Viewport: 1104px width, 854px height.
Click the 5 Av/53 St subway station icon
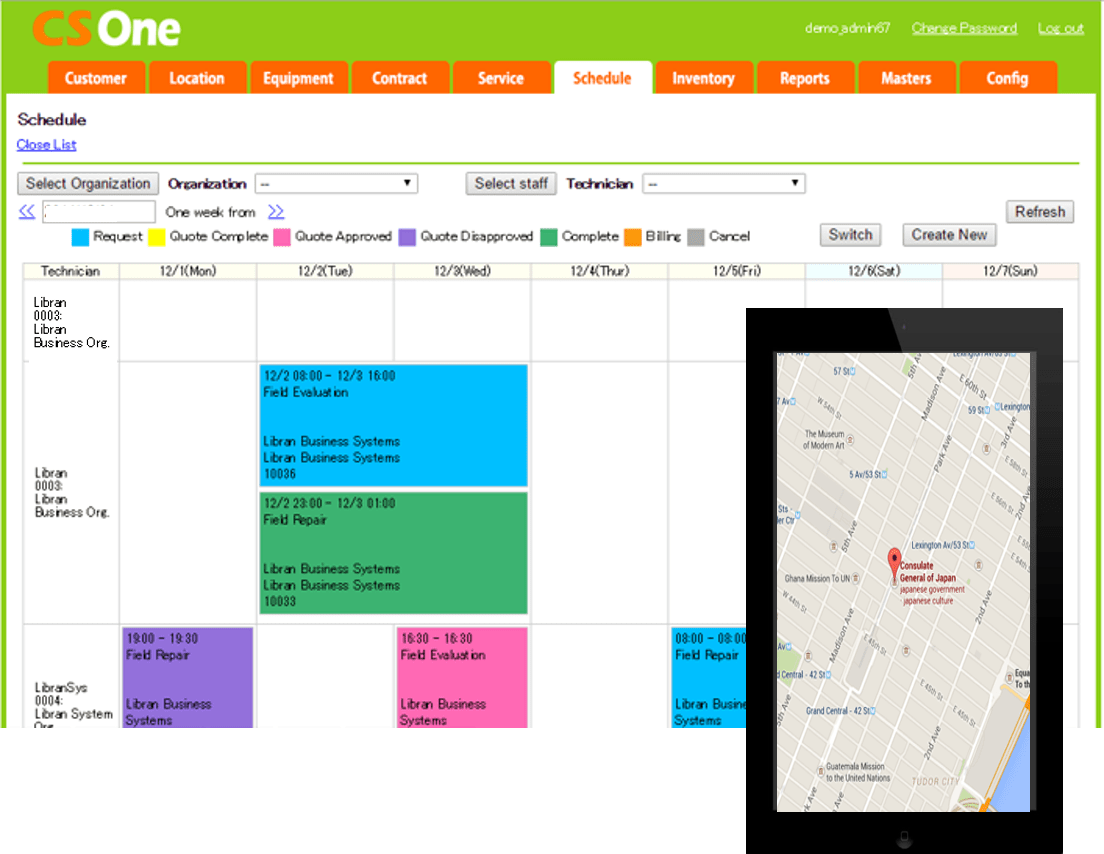click(x=884, y=475)
